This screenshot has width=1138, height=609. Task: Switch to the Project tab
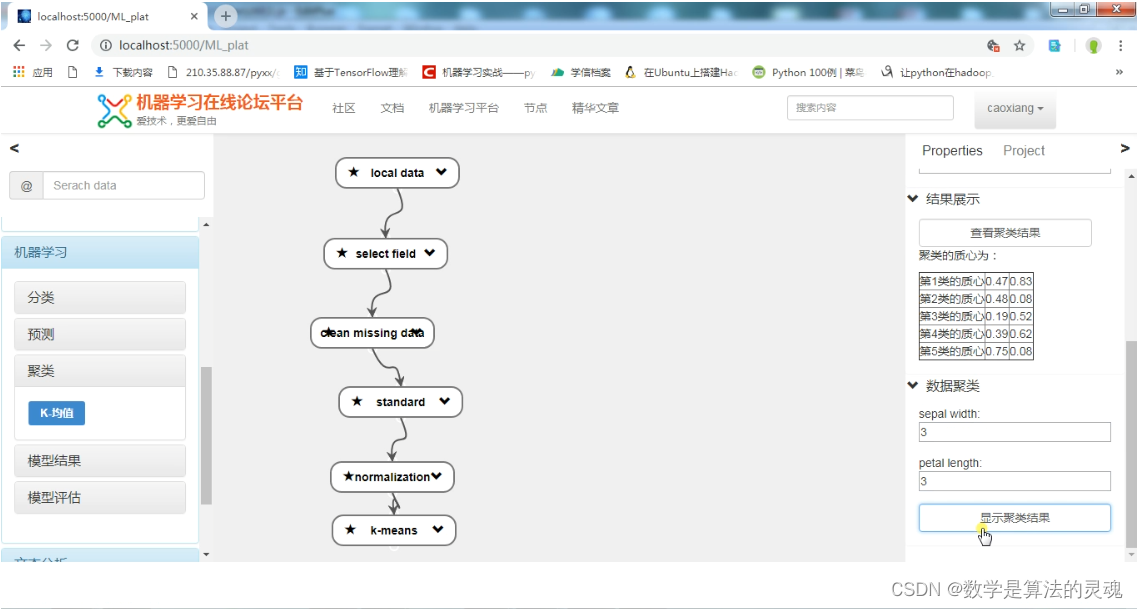1023,150
